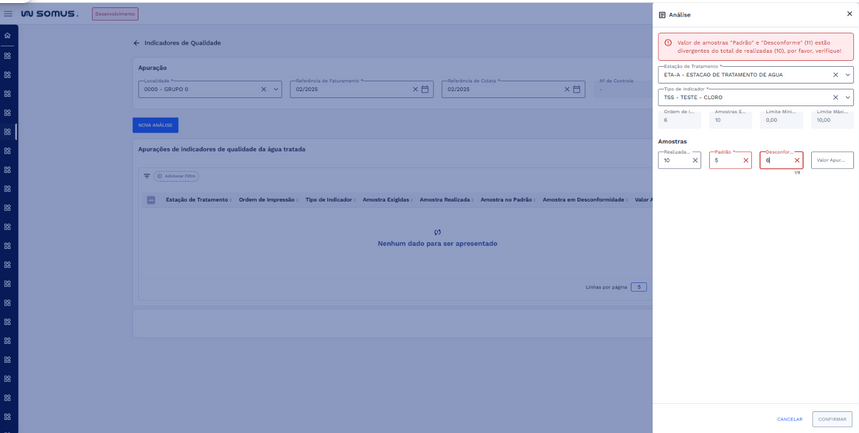Click back arrow beside Indicadores de Qualidade
Screen dimensions: 859x433
(x=137, y=43)
